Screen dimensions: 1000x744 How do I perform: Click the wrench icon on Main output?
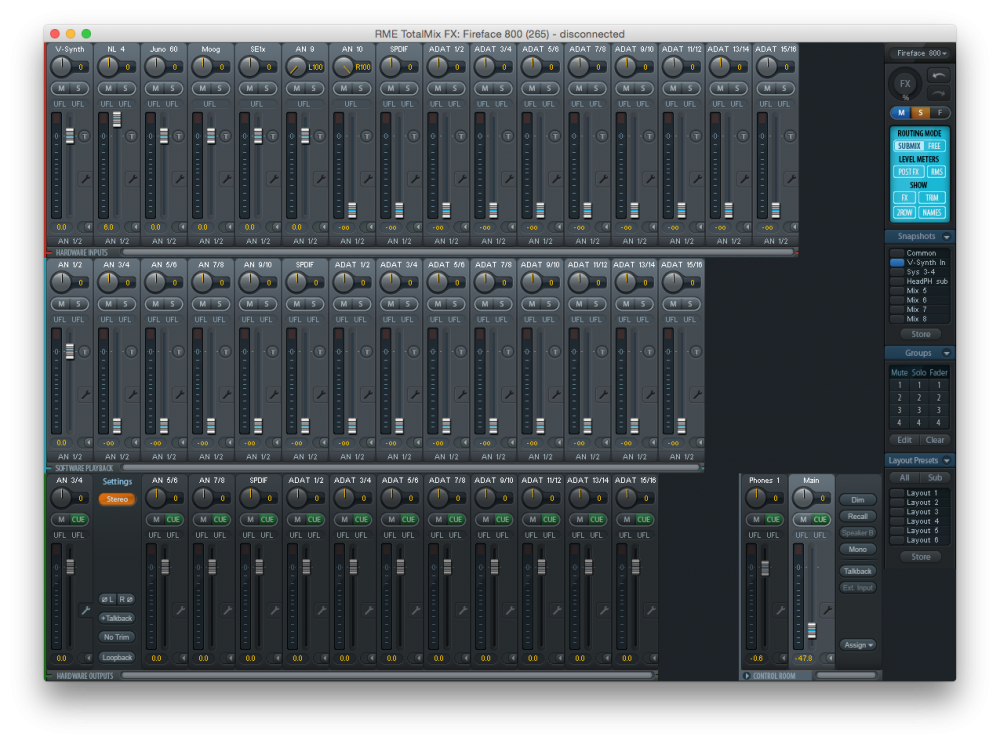click(x=826, y=609)
